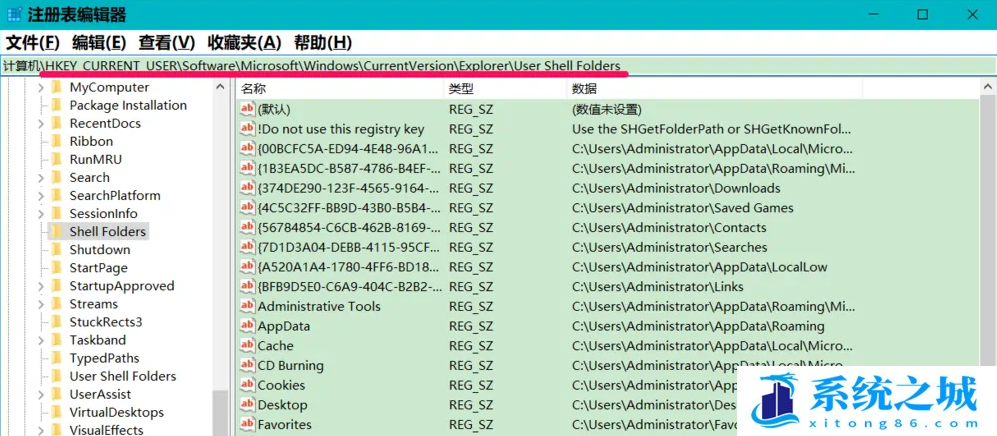Select the TypedPaths key
The height and width of the screenshot is (436, 997).
tap(104, 358)
